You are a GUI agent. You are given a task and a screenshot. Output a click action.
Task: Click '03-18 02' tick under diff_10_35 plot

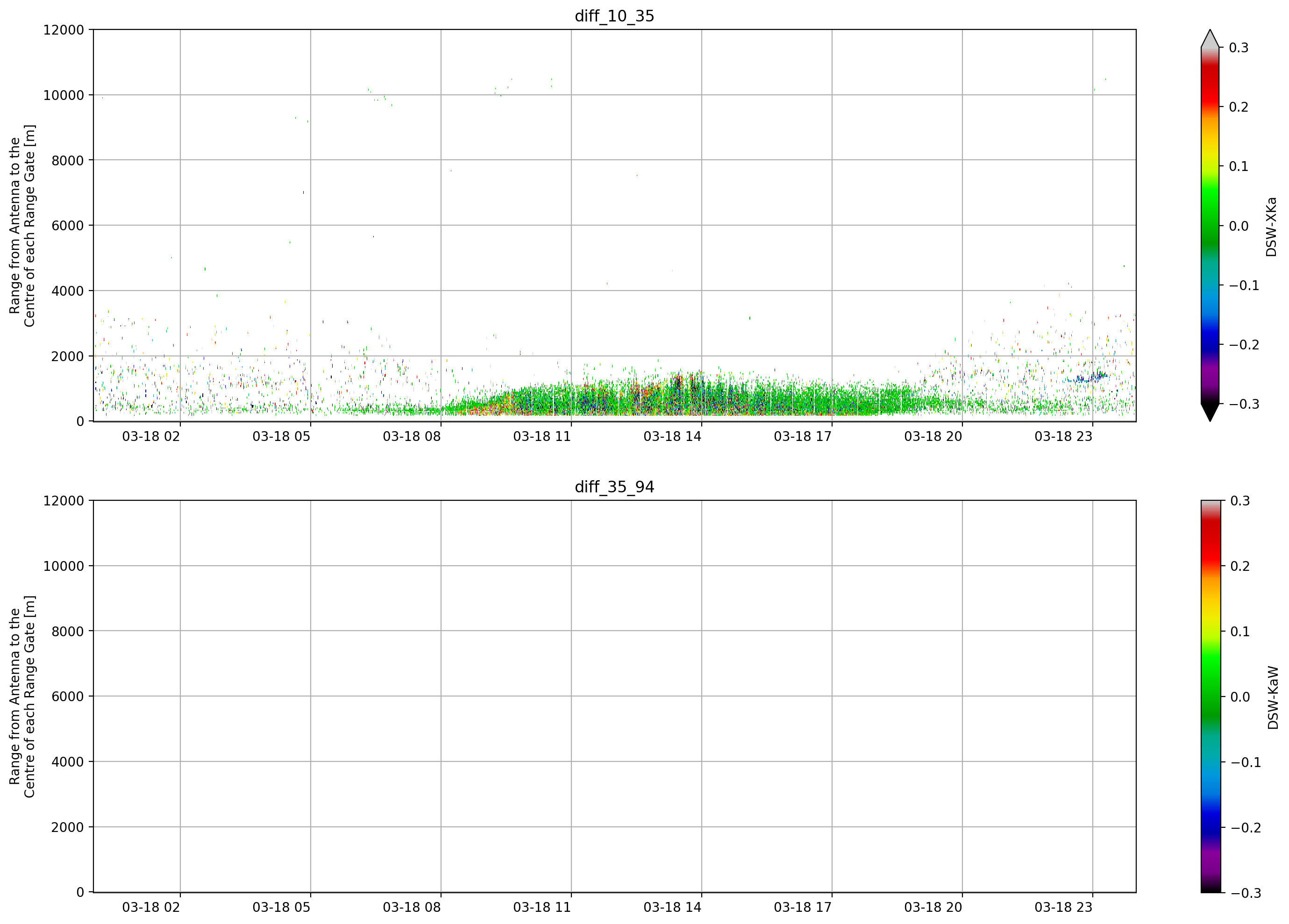[151, 436]
